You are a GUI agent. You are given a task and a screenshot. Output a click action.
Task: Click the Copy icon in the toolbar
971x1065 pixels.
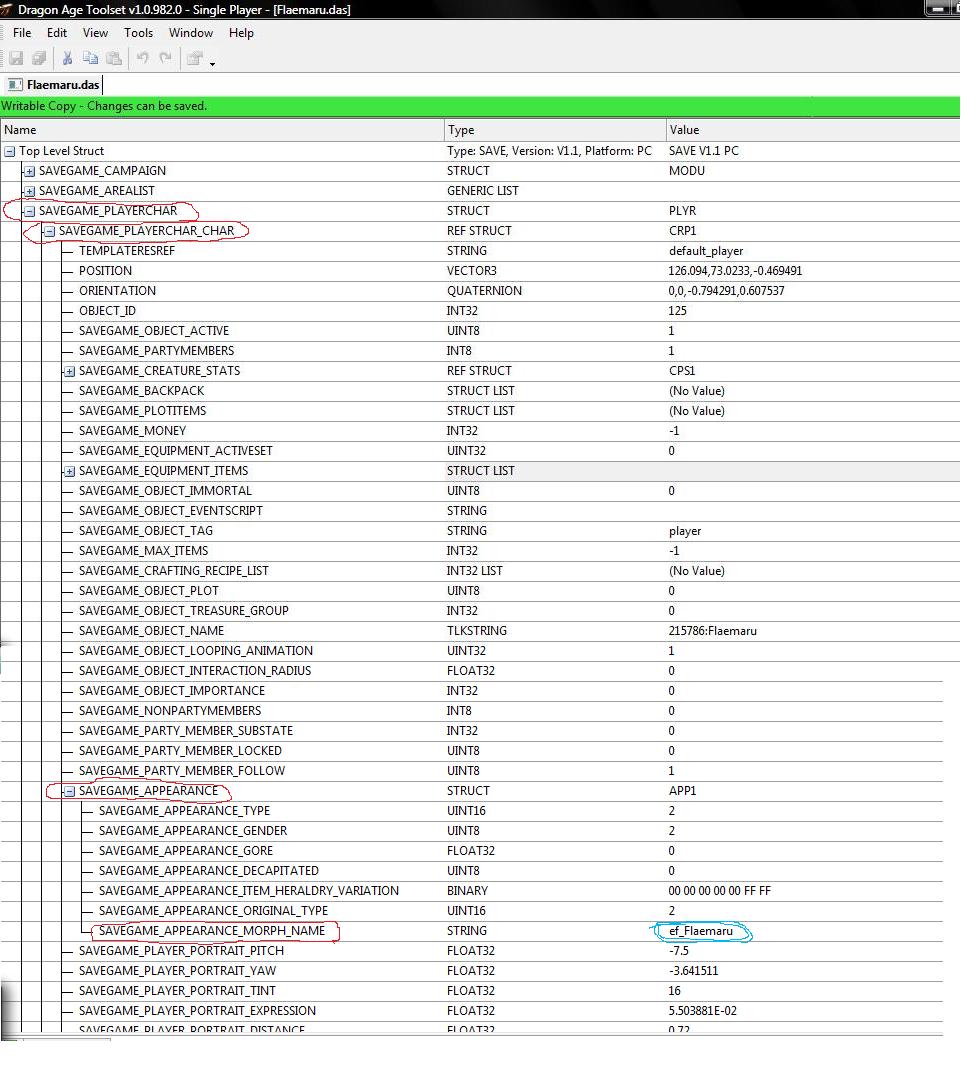(x=91, y=59)
